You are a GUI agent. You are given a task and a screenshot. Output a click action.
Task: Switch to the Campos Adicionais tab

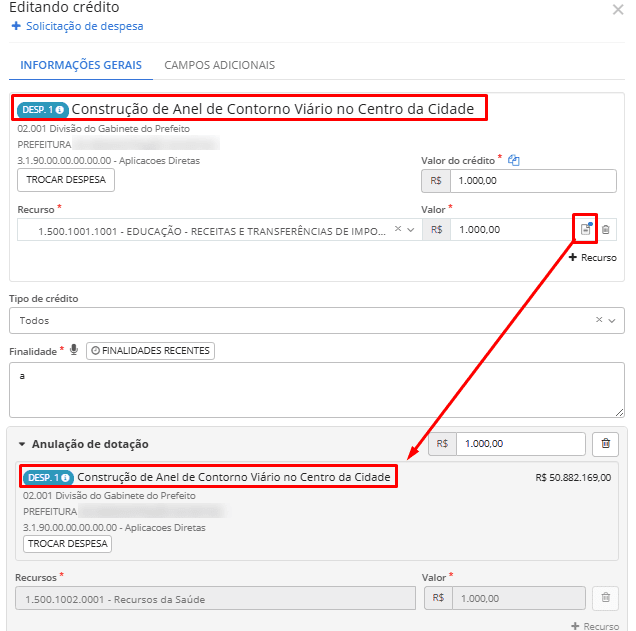pyautogui.click(x=219, y=65)
